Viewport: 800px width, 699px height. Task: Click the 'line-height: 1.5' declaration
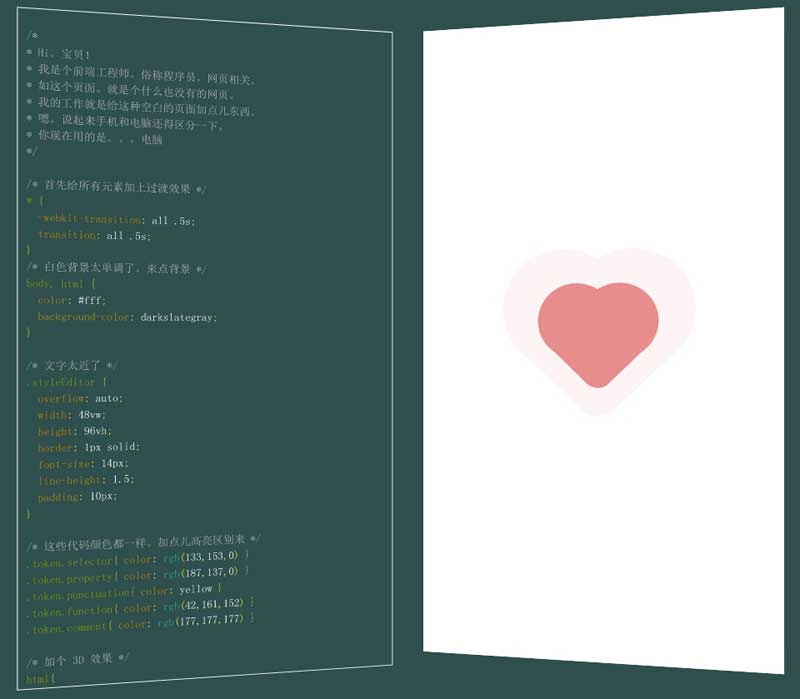tap(86, 480)
